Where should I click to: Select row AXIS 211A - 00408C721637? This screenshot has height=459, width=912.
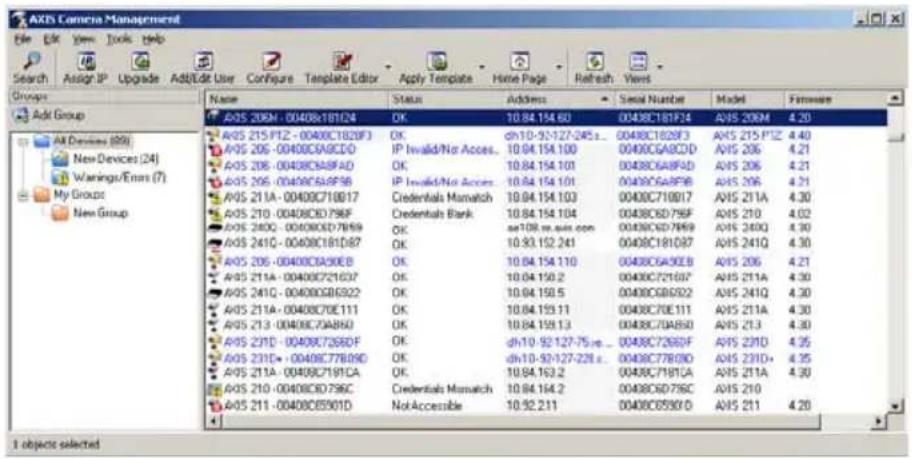[547, 277]
